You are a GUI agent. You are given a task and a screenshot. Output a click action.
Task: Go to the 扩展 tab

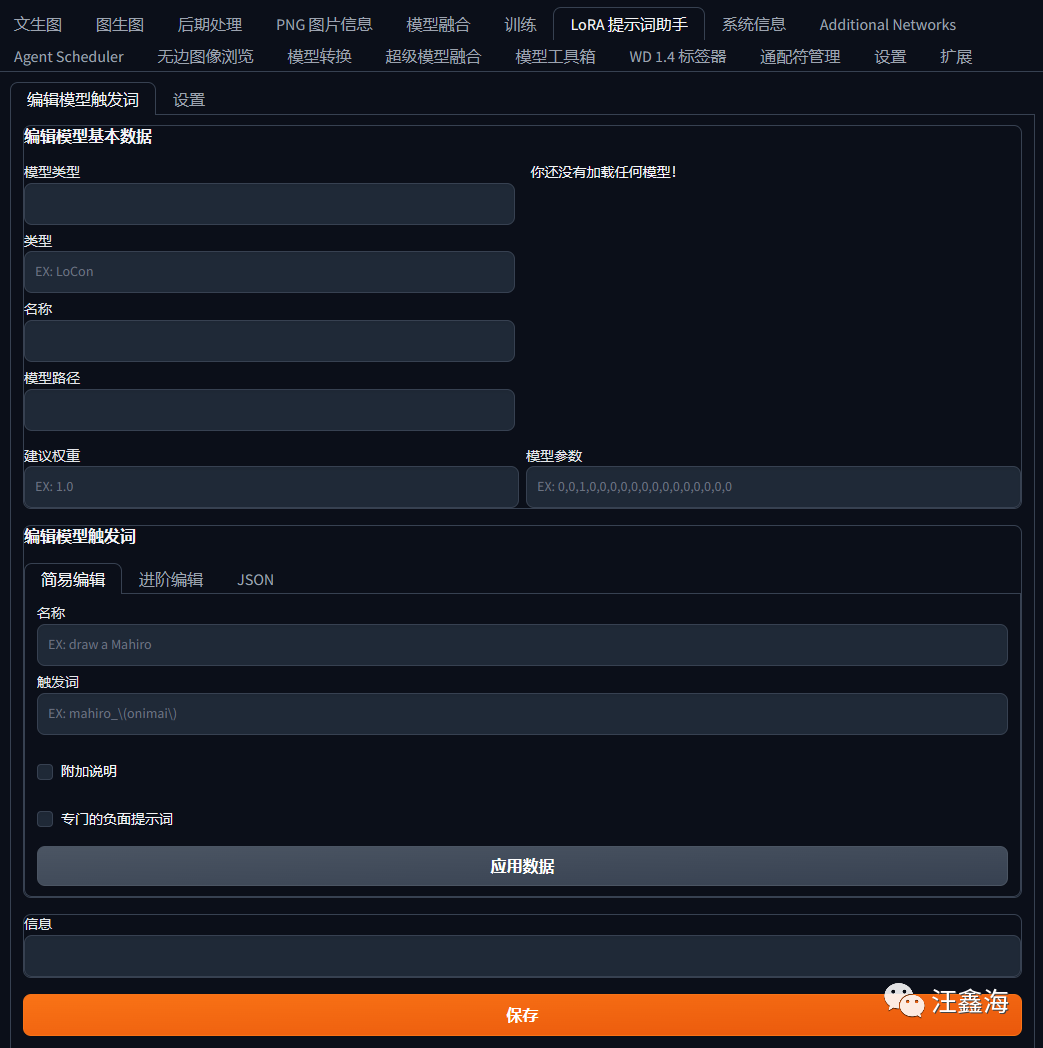tap(955, 57)
